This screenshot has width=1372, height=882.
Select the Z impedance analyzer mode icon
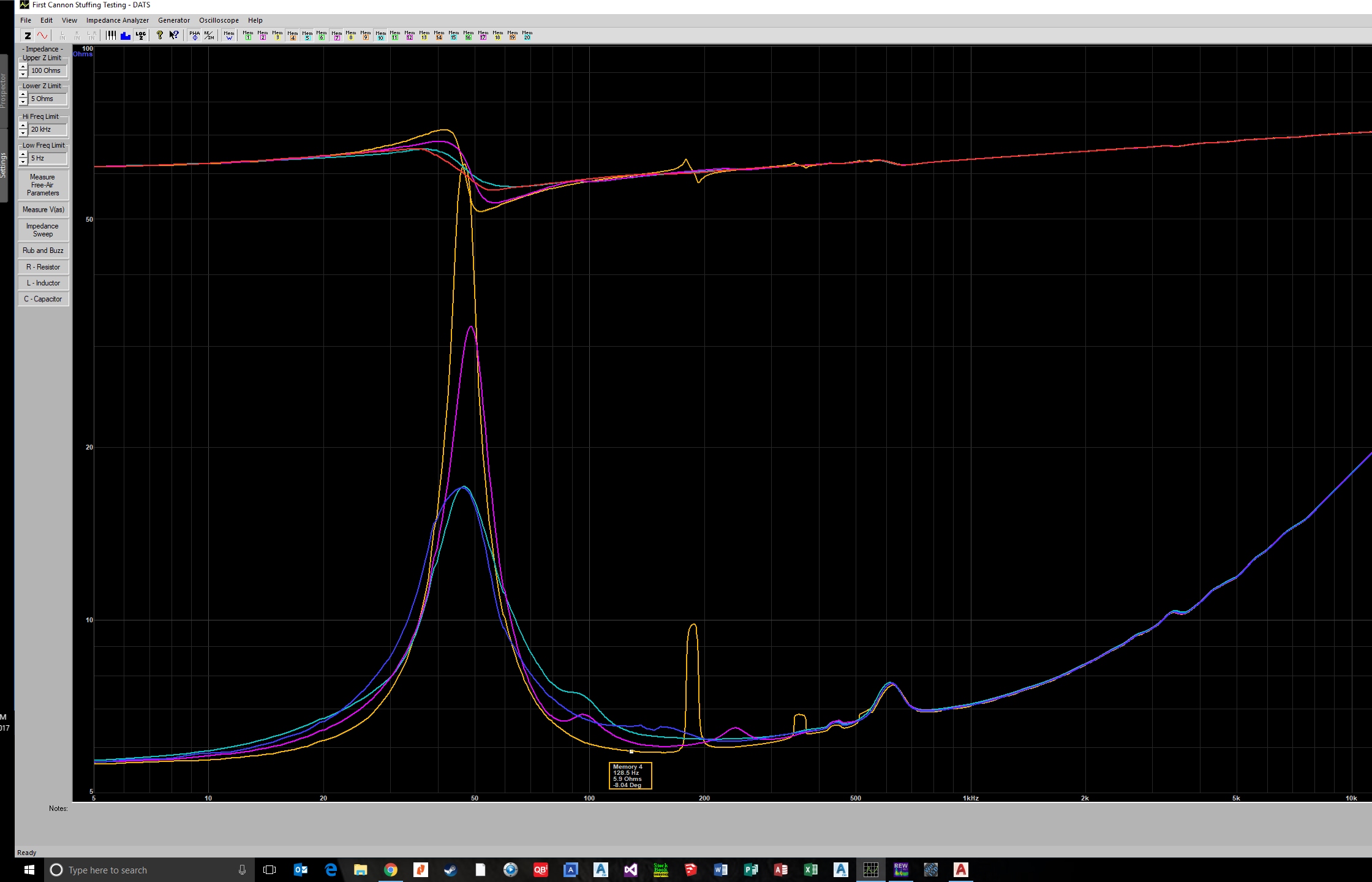(28, 36)
